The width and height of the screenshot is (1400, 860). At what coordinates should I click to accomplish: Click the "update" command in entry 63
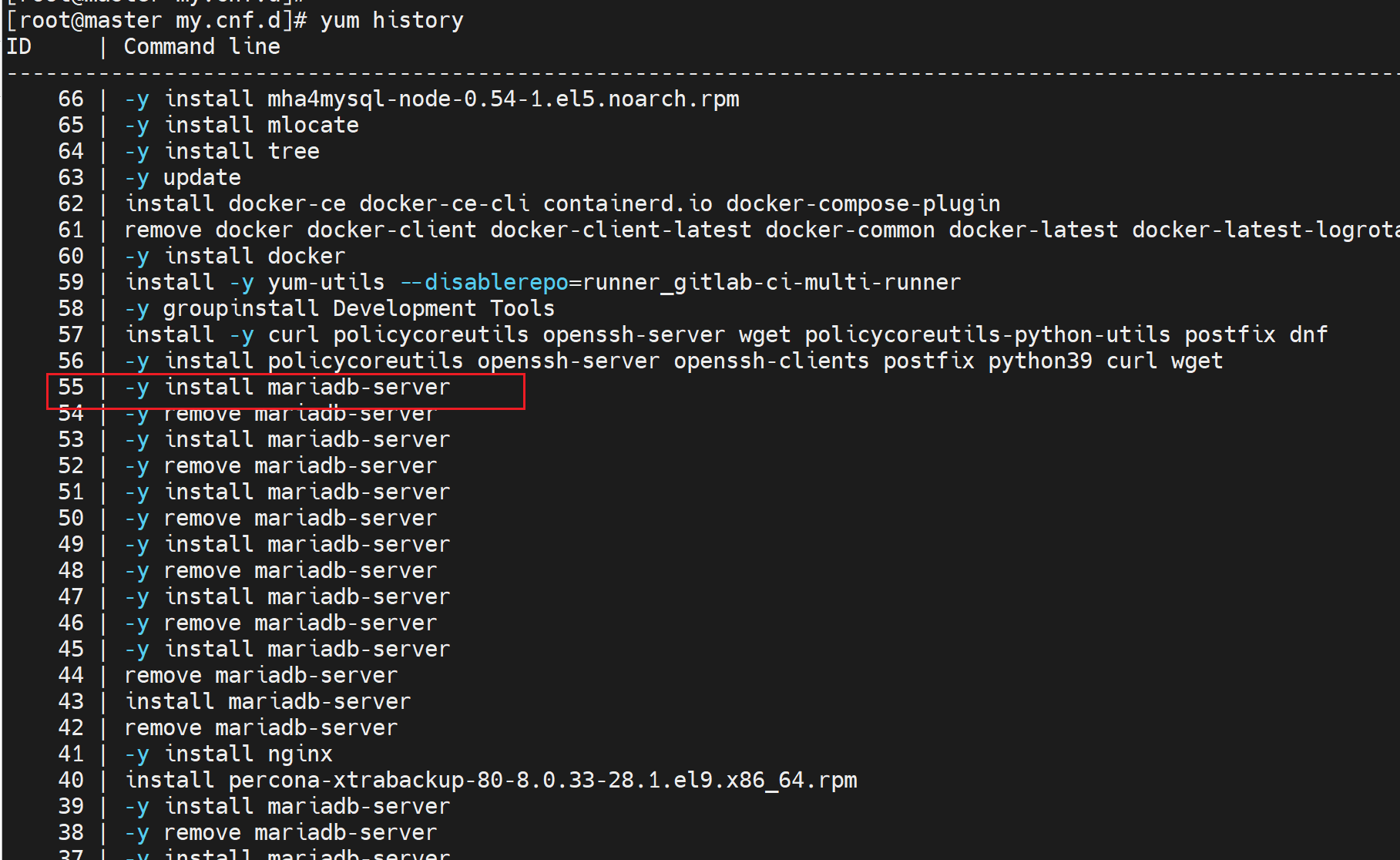click(202, 178)
